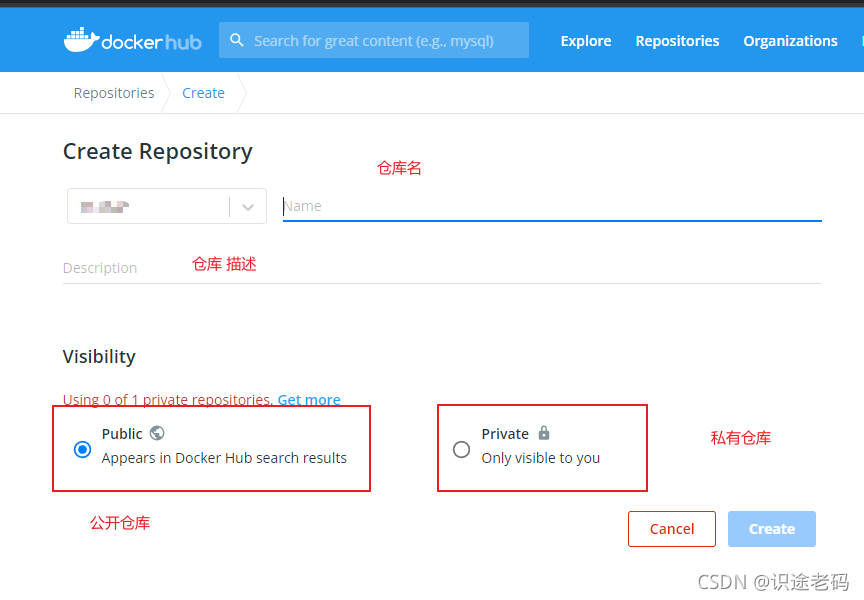This screenshot has width=864, height=600.
Task: Focus the repository Name field
Action: [x=552, y=206]
